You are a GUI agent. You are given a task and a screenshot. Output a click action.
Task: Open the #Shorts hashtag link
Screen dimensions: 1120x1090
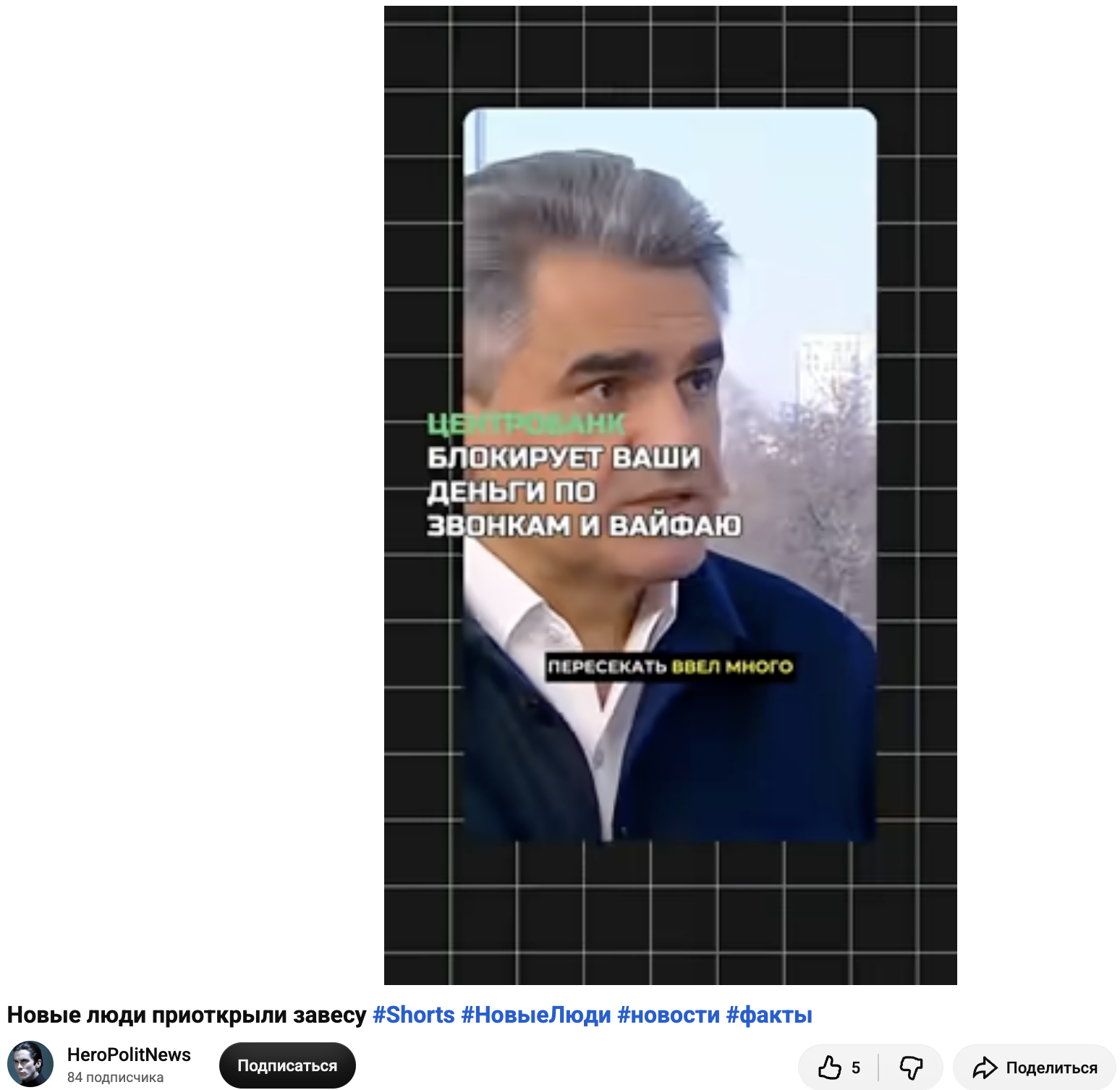[x=414, y=1015]
